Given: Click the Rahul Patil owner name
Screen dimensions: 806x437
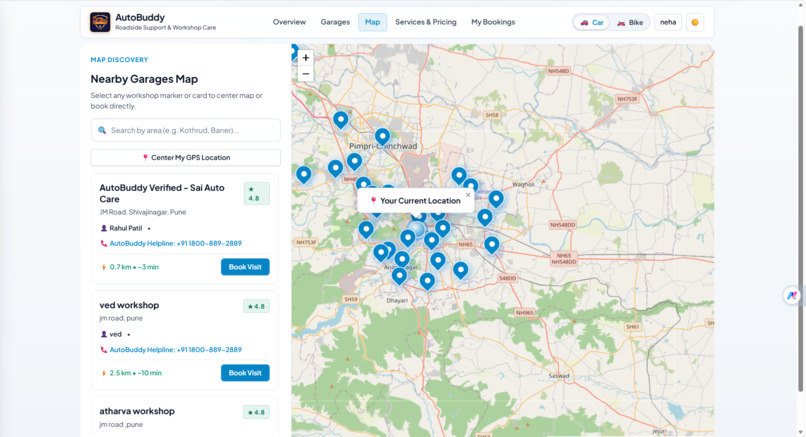Looking at the screenshot, I should click(x=125, y=228).
